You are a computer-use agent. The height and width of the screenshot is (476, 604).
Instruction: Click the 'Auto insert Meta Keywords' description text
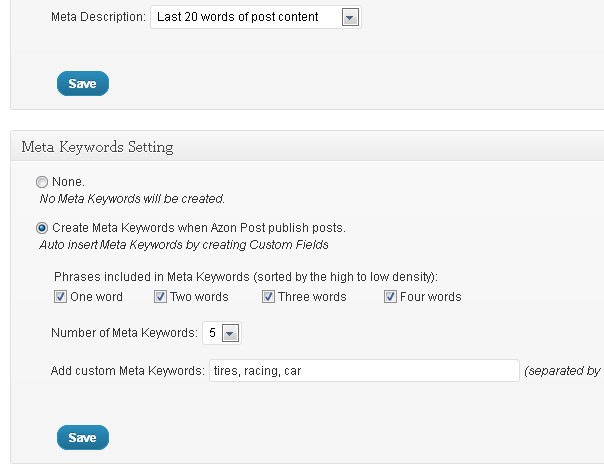click(184, 245)
